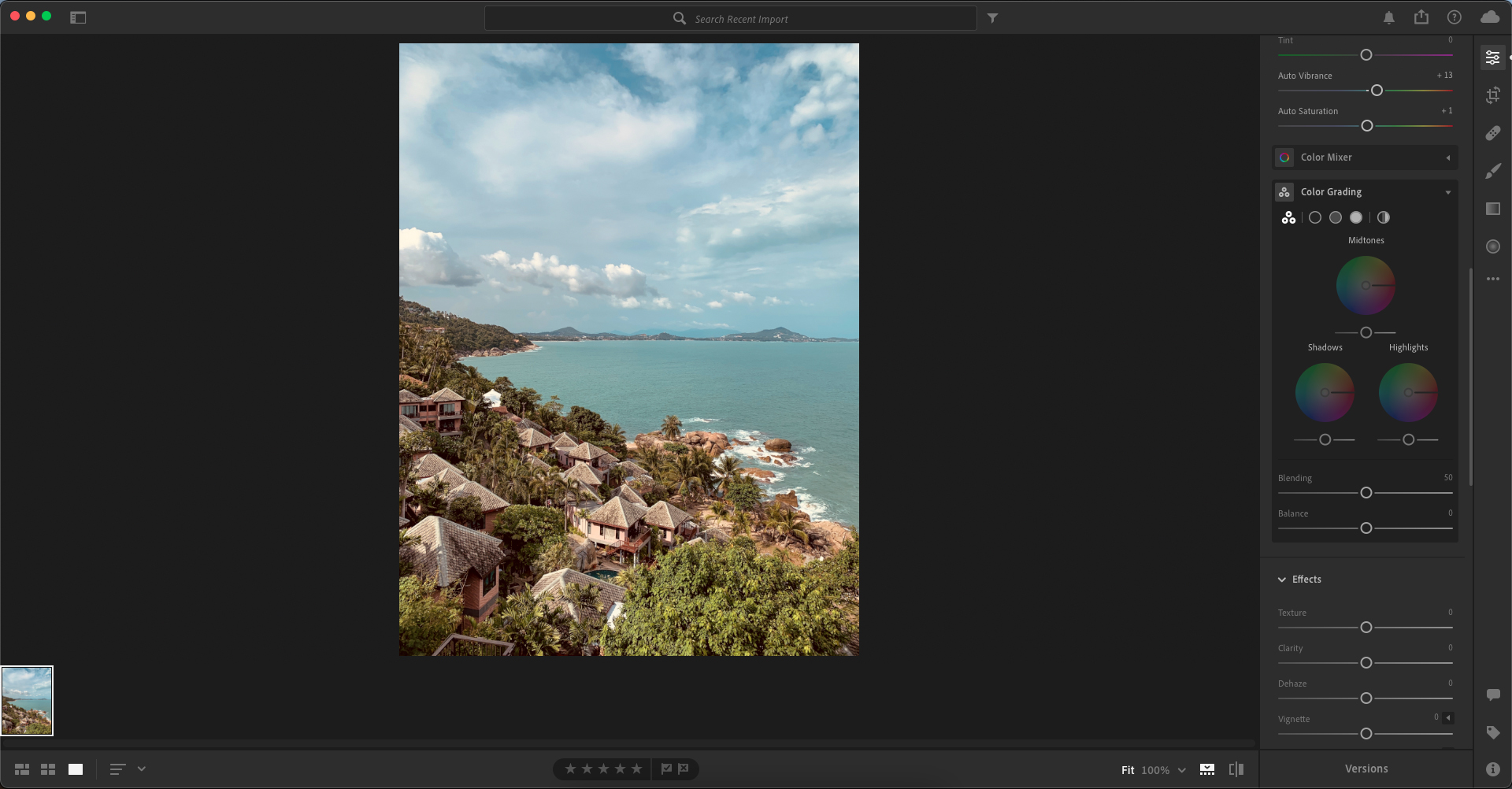Image resolution: width=1512 pixels, height=789 pixels.
Task: Flag photo as rejected
Action: click(684, 769)
